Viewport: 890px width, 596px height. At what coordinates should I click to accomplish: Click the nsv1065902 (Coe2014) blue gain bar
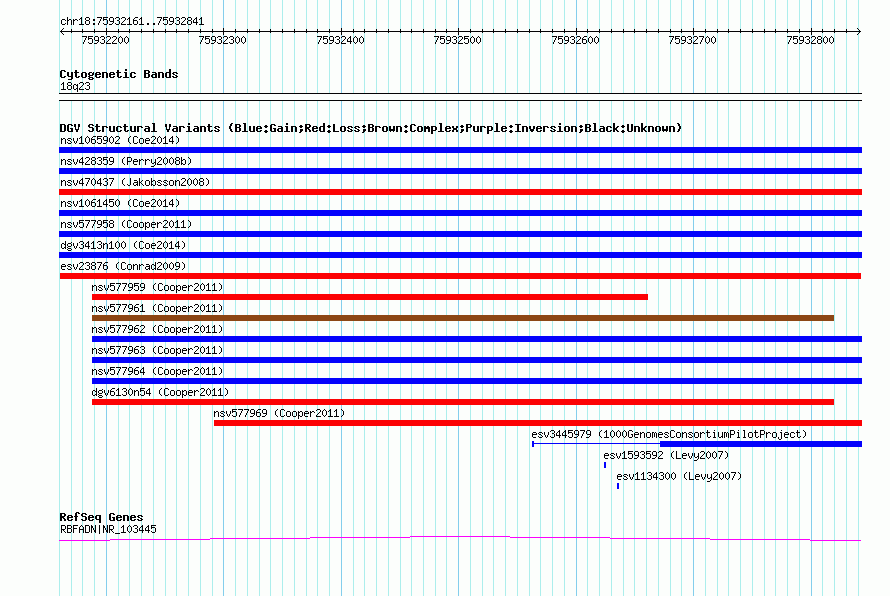click(x=460, y=150)
